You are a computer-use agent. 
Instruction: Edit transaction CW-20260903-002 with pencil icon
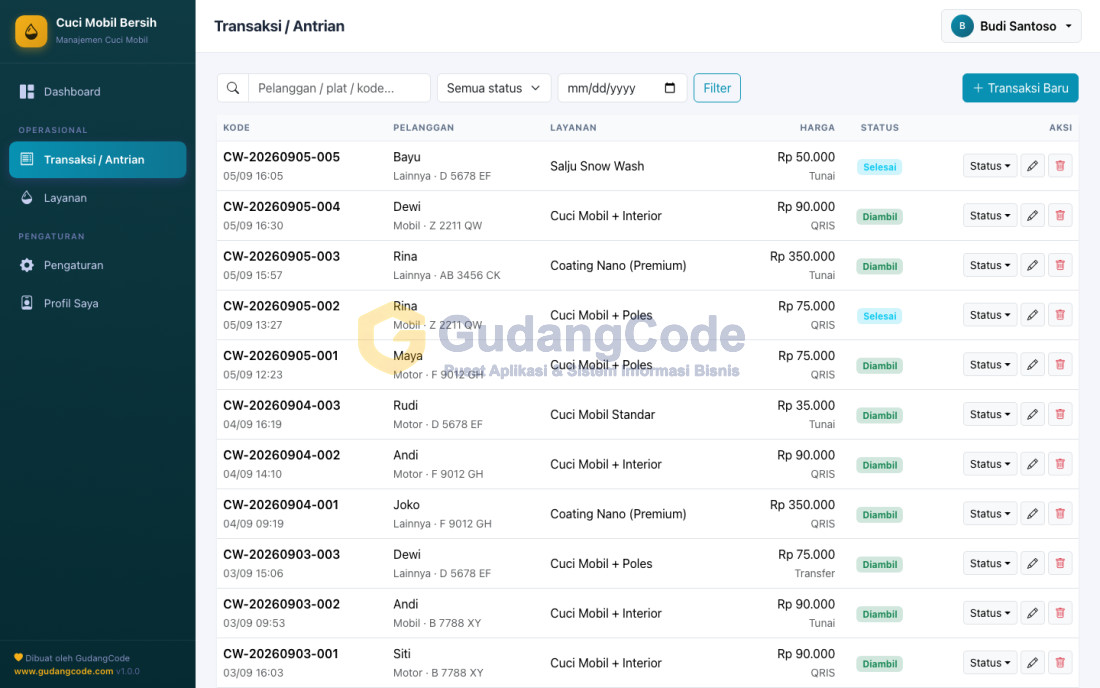(x=1032, y=613)
